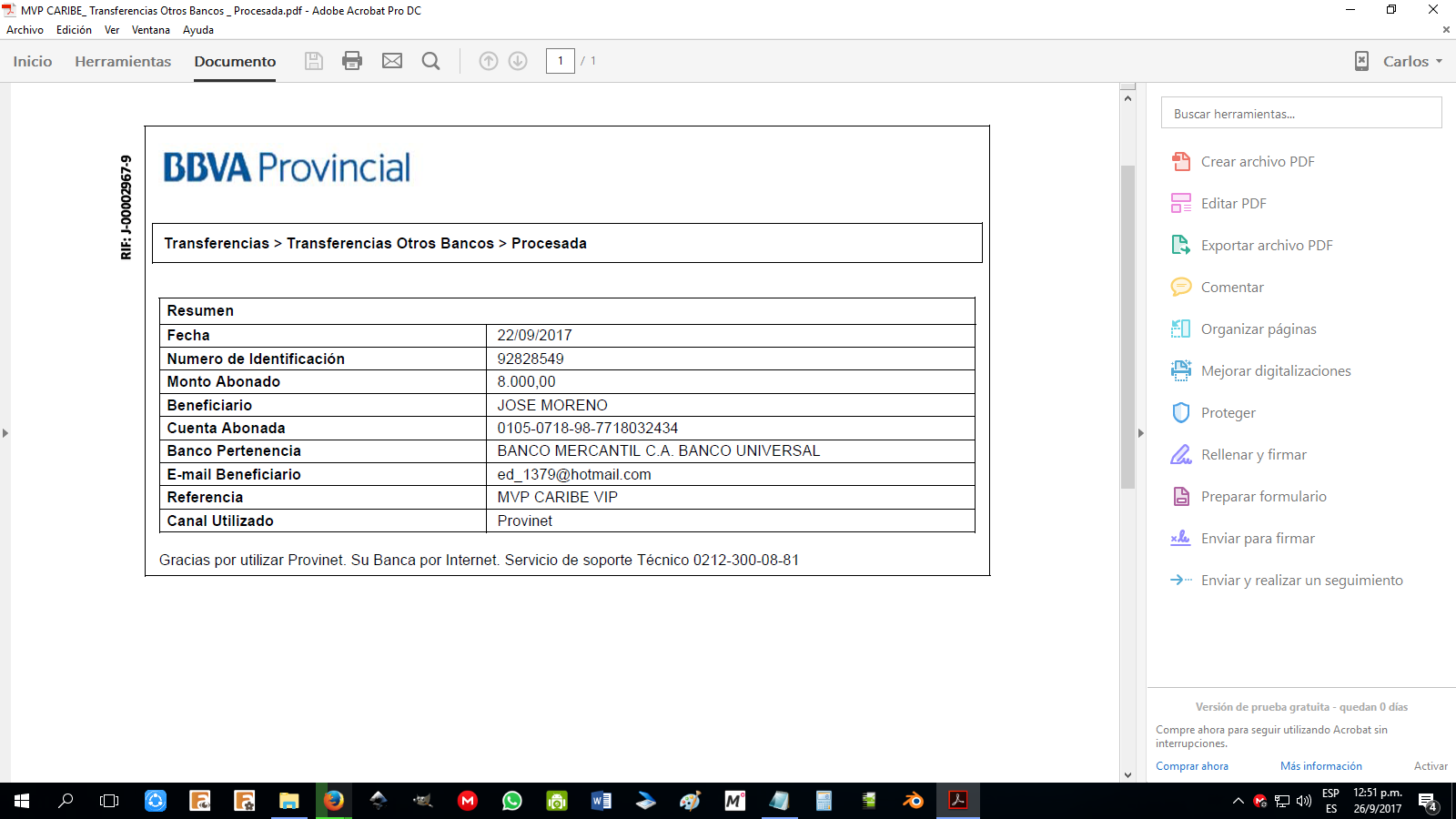Go to previous page arrow
The width and height of the screenshot is (1456, 819).
489,61
